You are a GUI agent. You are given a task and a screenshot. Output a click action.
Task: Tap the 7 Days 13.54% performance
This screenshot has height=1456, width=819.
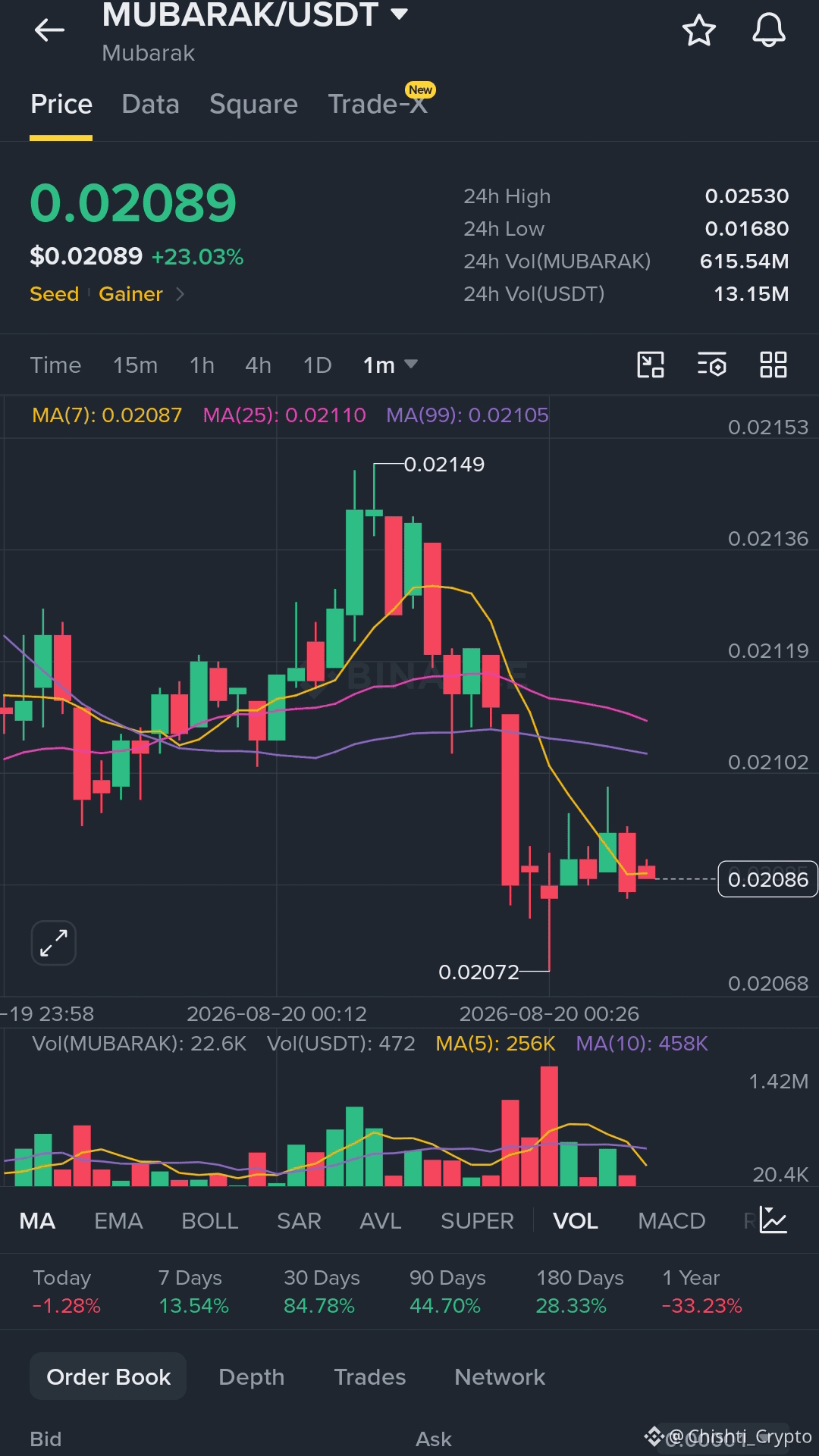193,1292
